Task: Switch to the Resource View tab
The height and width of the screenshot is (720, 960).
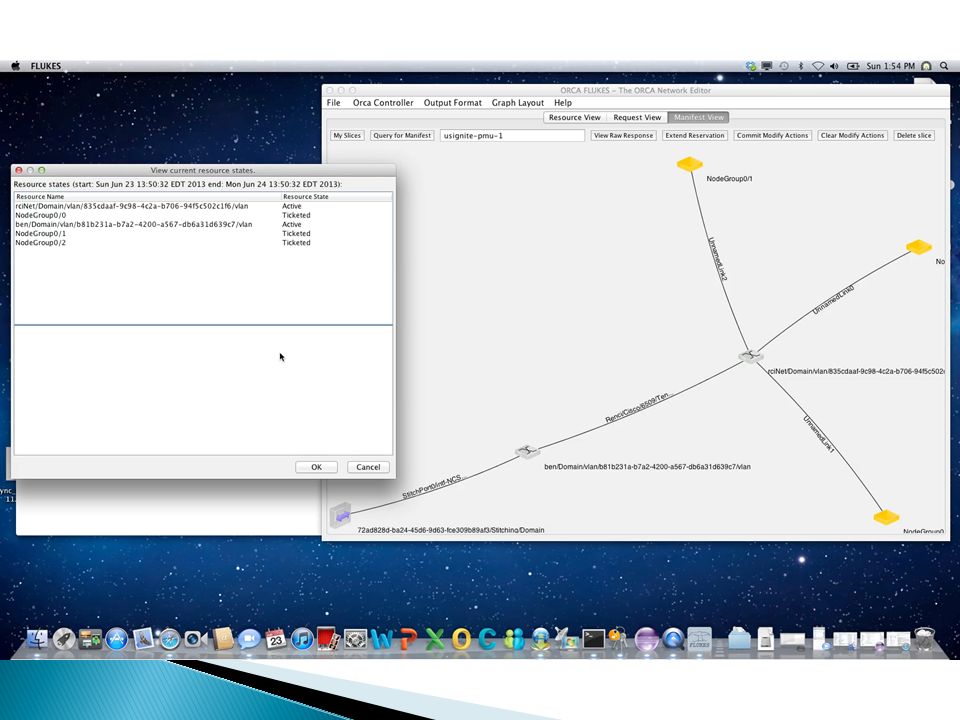Action: click(574, 118)
